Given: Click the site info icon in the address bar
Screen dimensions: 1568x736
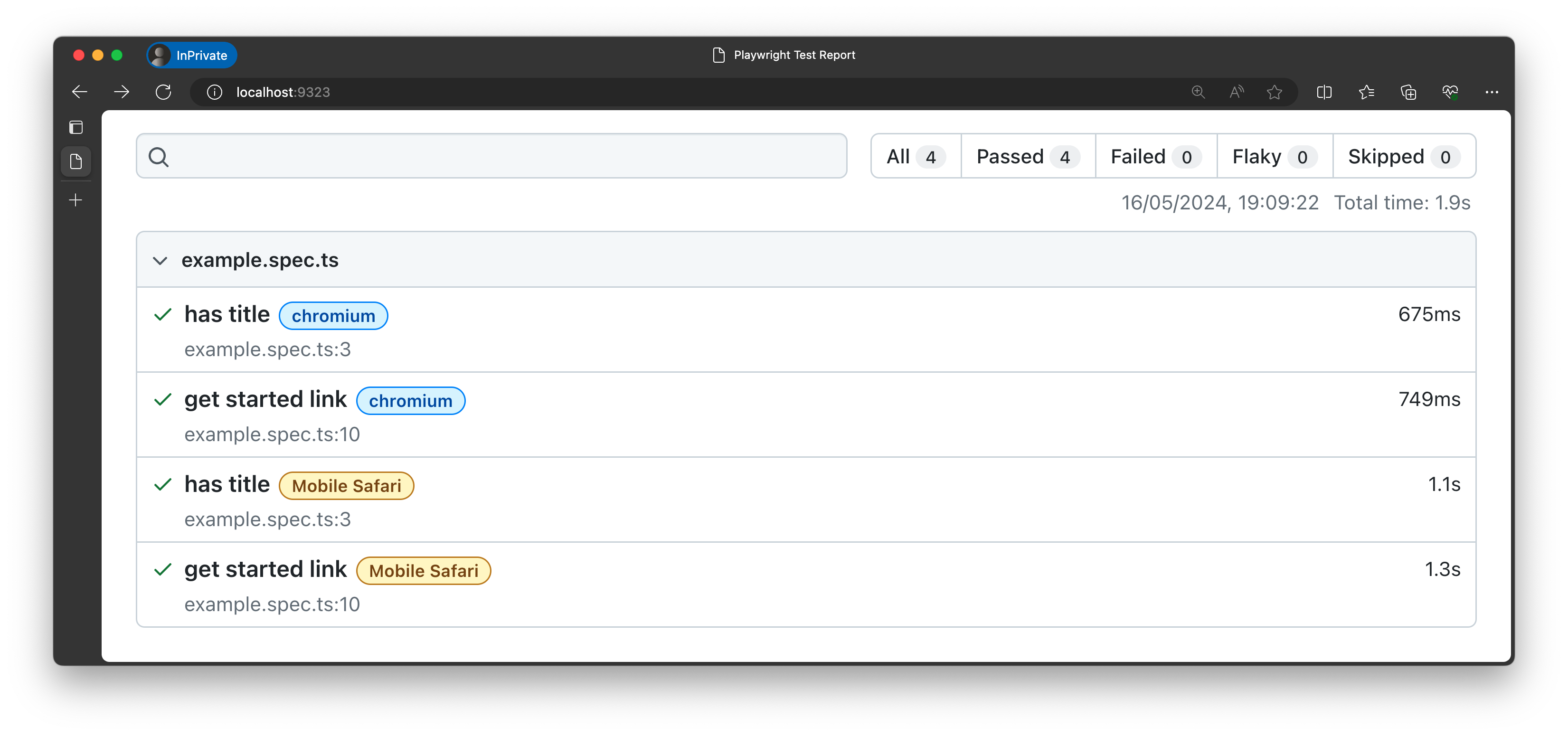Looking at the screenshot, I should [214, 92].
